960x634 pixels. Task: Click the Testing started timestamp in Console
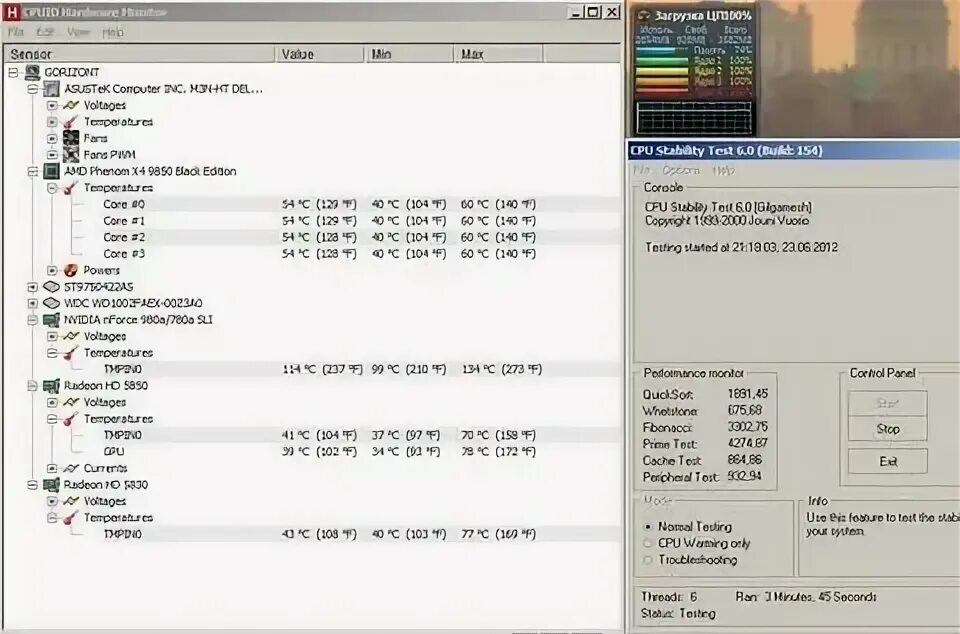pyautogui.click(x=741, y=248)
